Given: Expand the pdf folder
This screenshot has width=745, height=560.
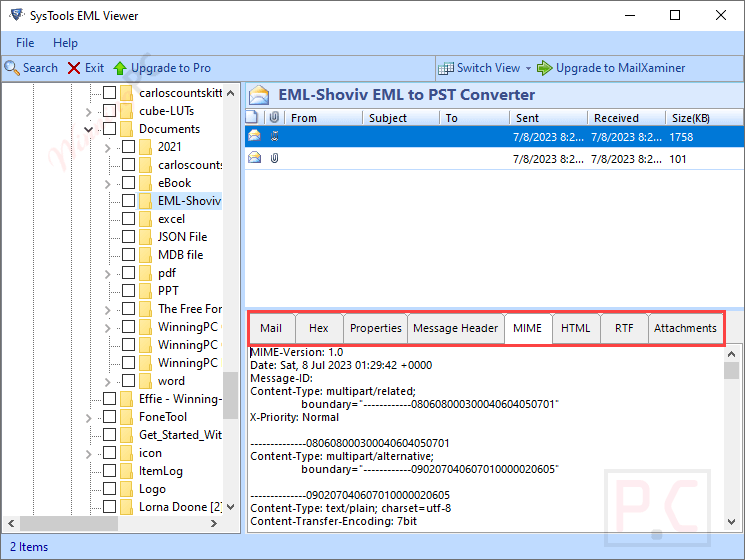Looking at the screenshot, I should tap(107, 274).
